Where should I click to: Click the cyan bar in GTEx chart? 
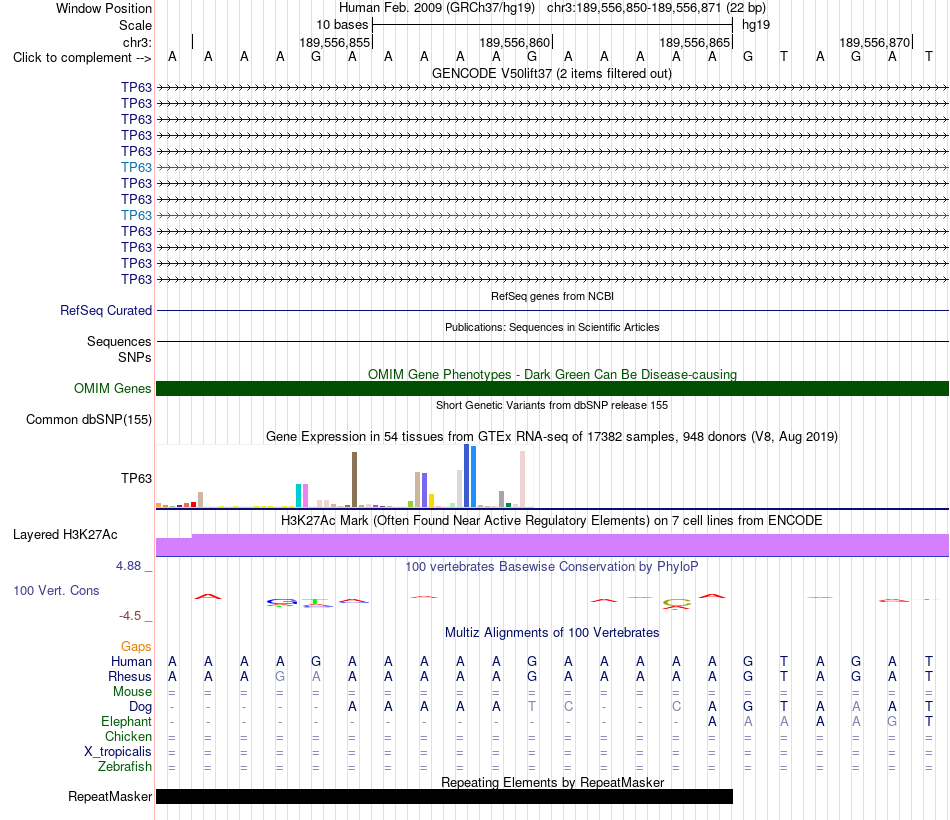click(298, 495)
